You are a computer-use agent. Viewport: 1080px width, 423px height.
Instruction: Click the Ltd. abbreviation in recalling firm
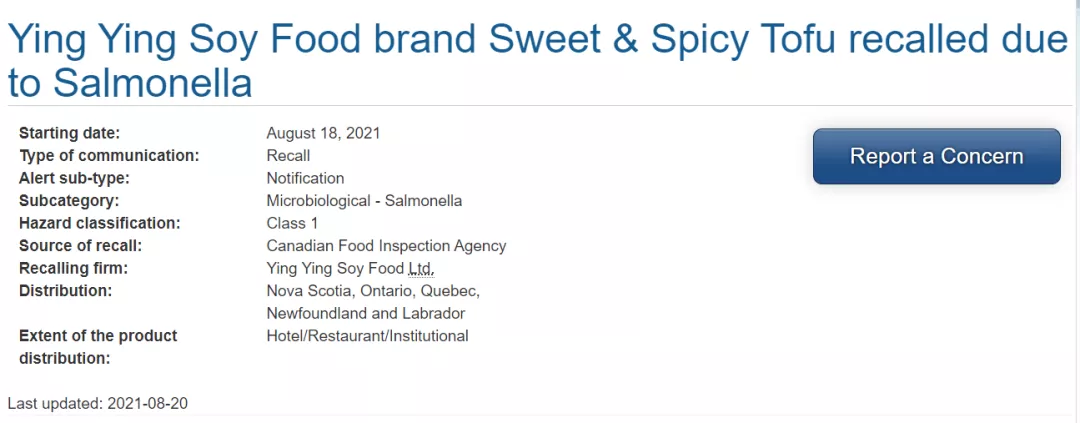click(420, 269)
